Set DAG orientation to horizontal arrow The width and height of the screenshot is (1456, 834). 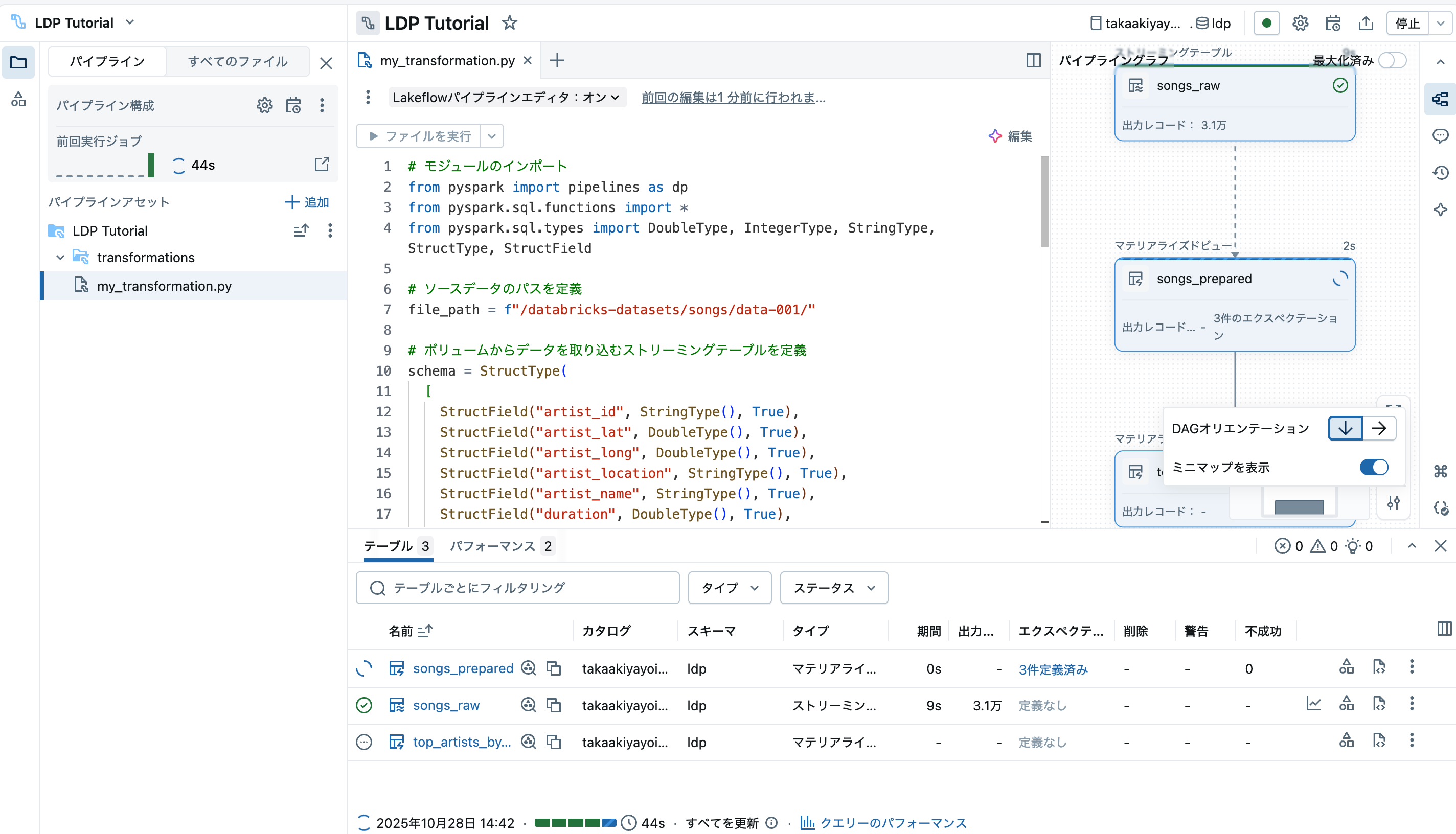(x=1379, y=428)
